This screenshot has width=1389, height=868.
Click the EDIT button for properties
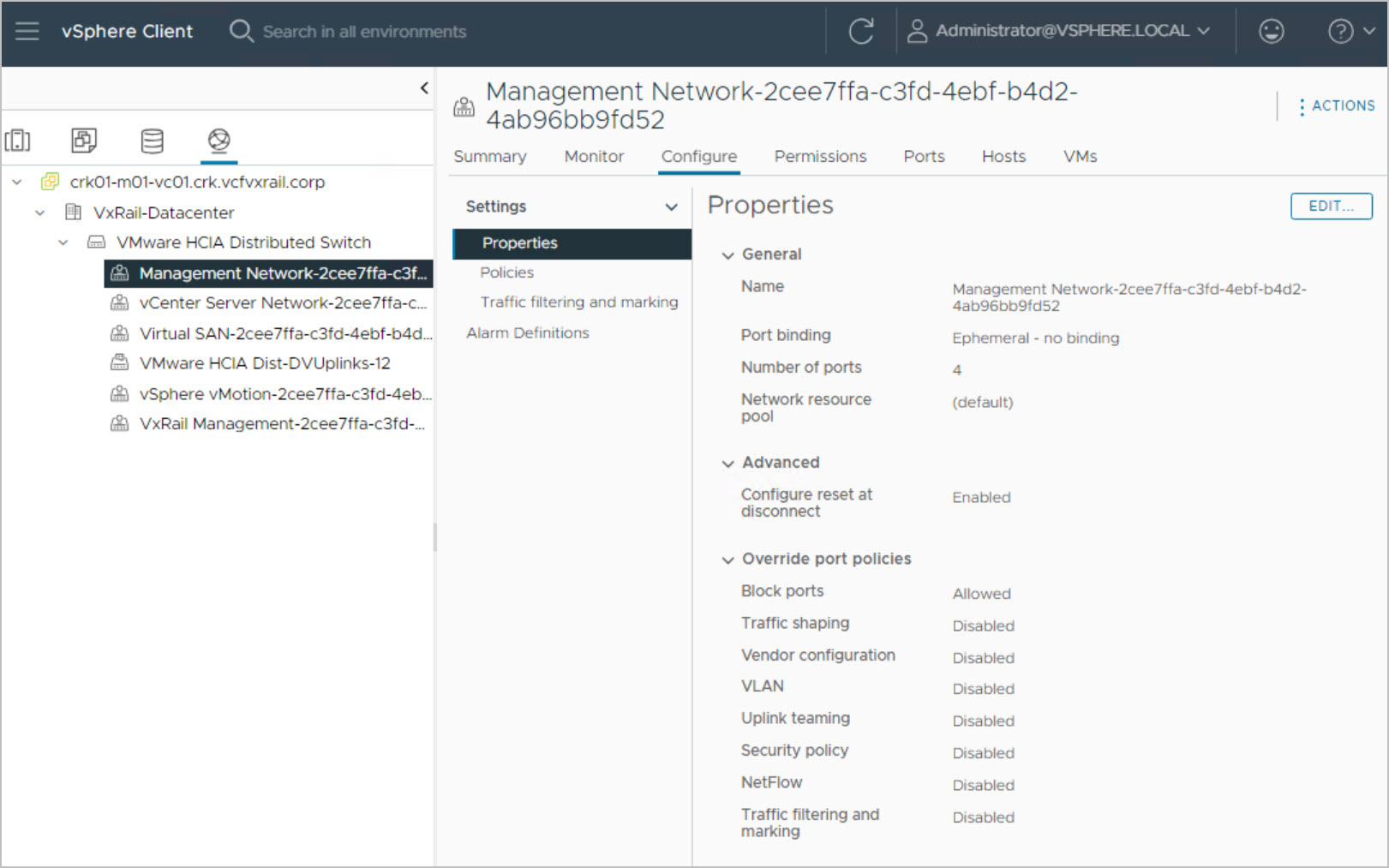[1330, 206]
